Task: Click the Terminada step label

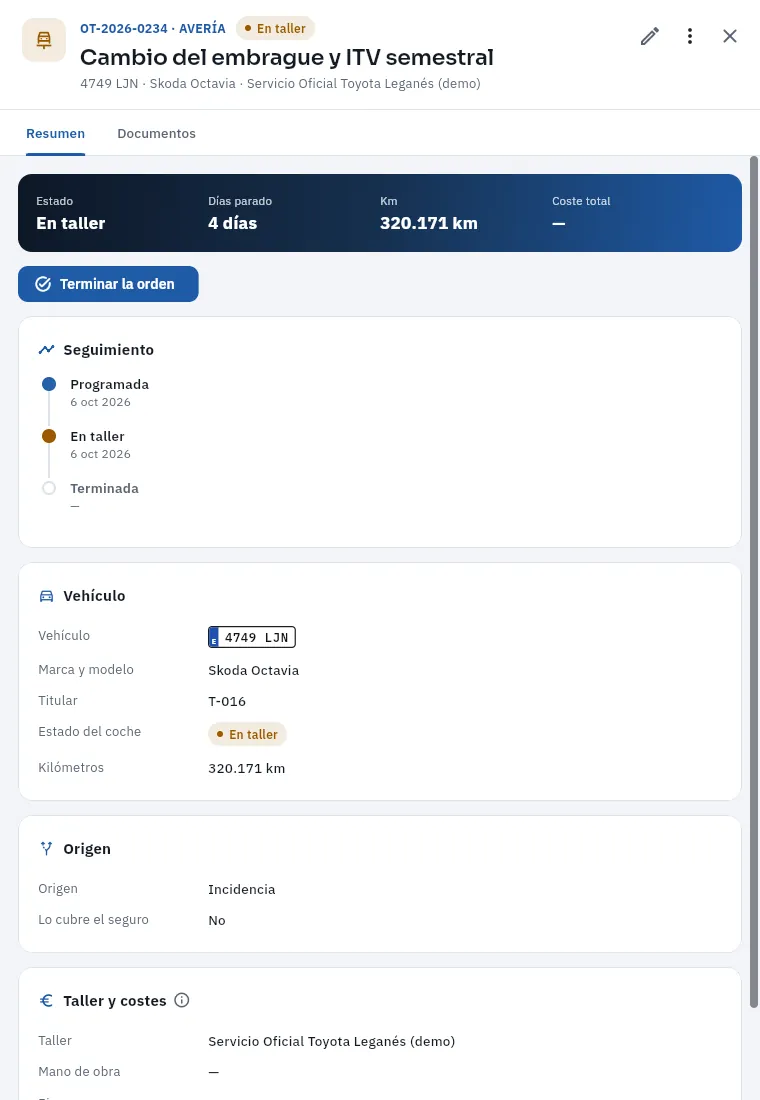Action: tap(105, 488)
